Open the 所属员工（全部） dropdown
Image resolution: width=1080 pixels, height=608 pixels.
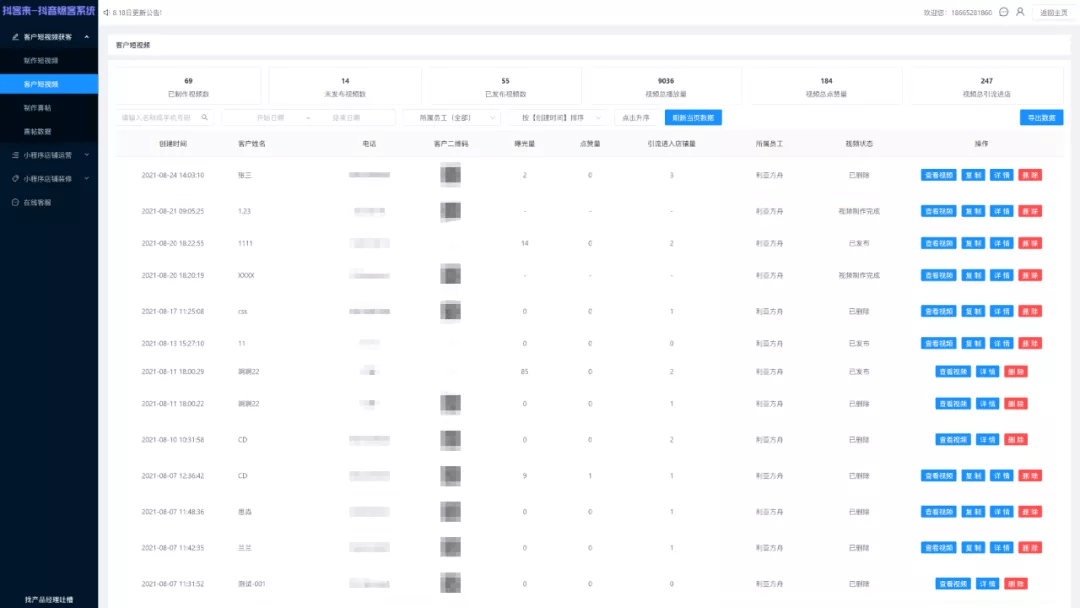(451, 117)
